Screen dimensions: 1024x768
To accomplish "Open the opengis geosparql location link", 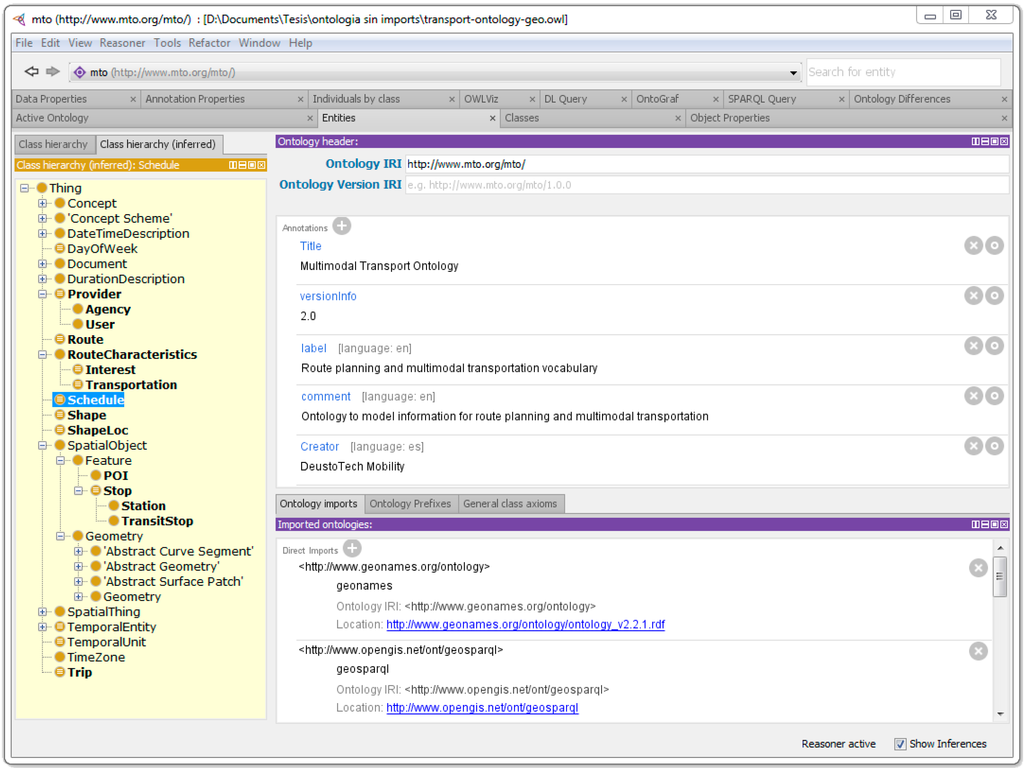I will [x=482, y=707].
